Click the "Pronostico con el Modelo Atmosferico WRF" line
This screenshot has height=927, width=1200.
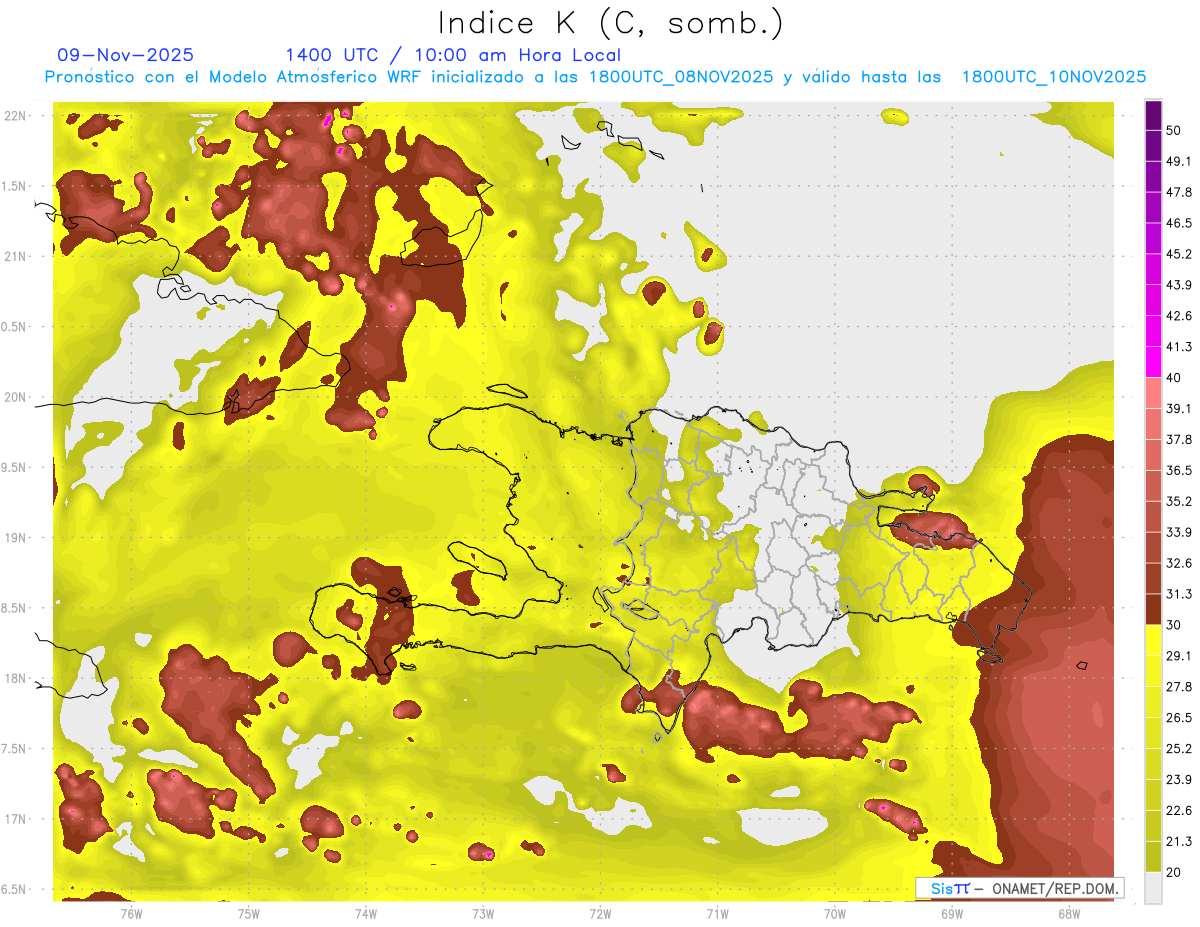(x=595, y=77)
